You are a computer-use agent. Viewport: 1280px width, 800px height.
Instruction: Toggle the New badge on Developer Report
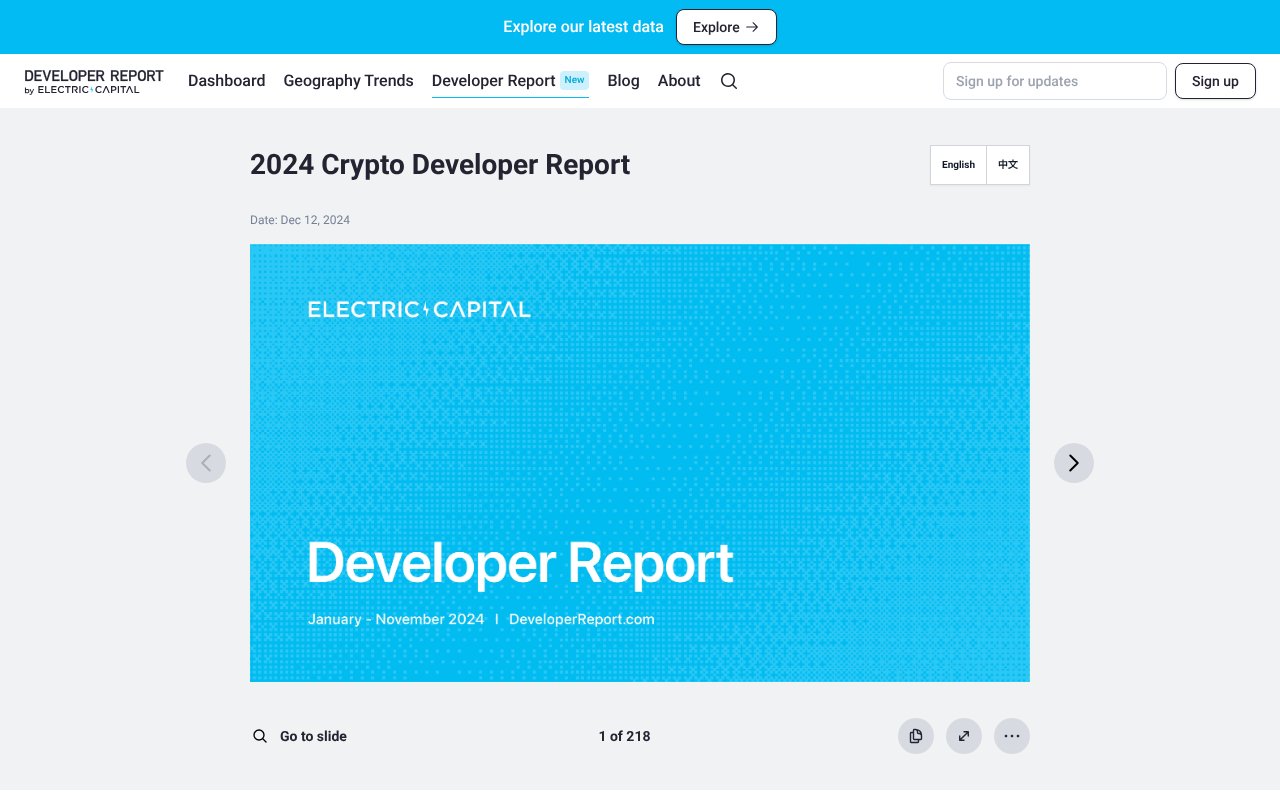(x=574, y=79)
